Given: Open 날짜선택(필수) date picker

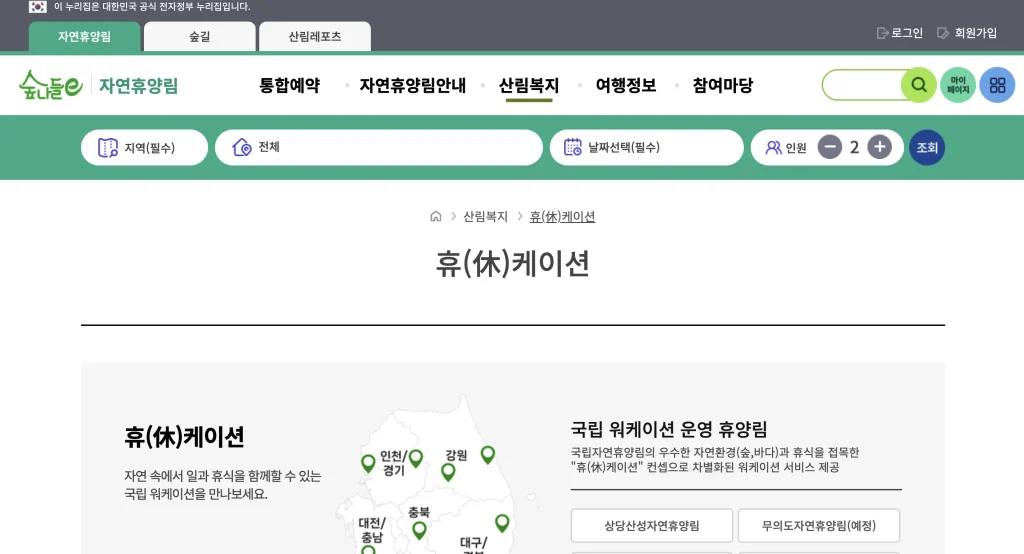Looking at the screenshot, I should pyautogui.click(x=647, y=147).
